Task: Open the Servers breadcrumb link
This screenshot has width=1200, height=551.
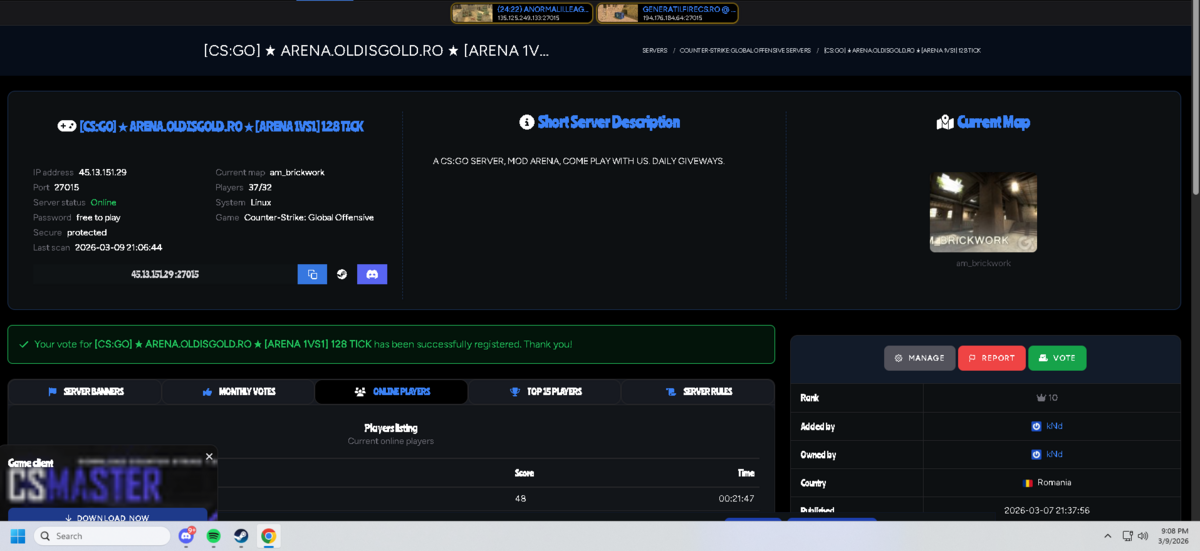Action: coord(655,50)
